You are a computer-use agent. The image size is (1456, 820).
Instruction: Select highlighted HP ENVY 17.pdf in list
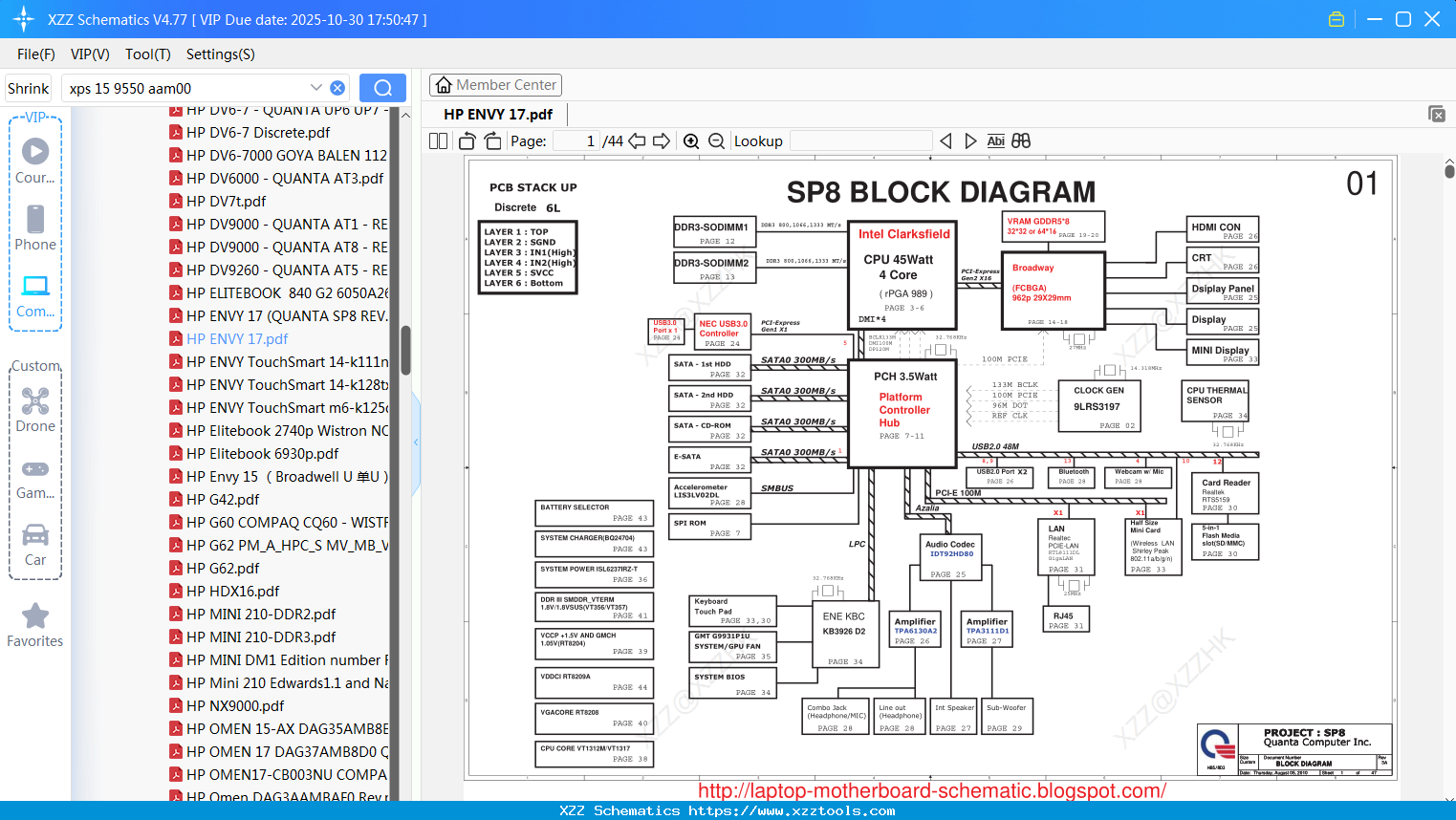(237, 339)
